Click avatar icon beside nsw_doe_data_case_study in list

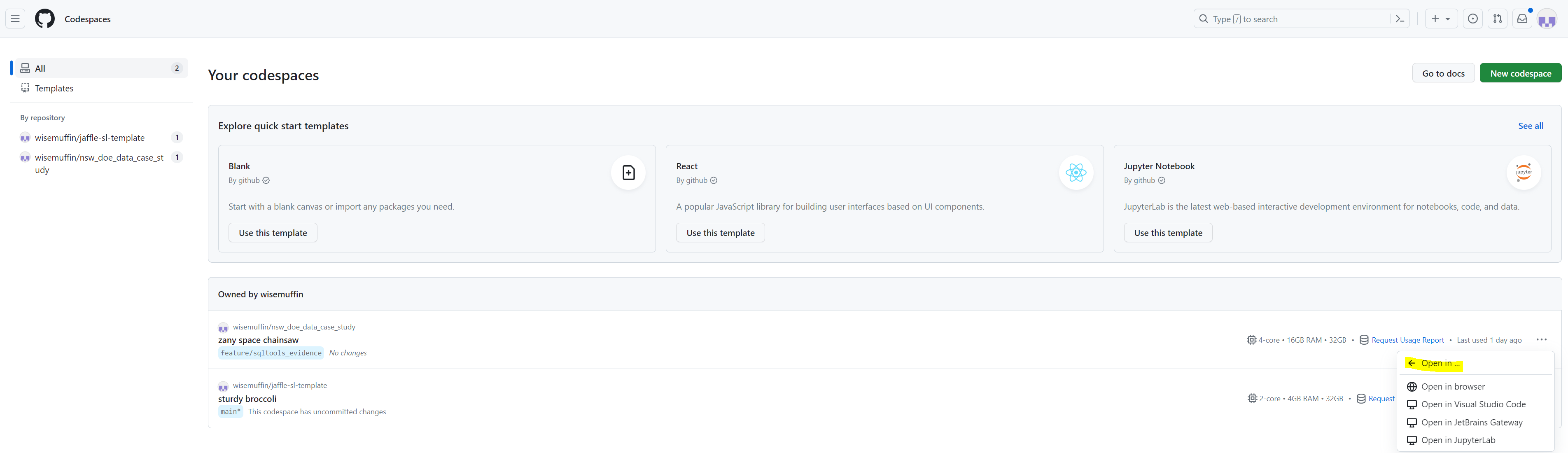pos(224,327)
